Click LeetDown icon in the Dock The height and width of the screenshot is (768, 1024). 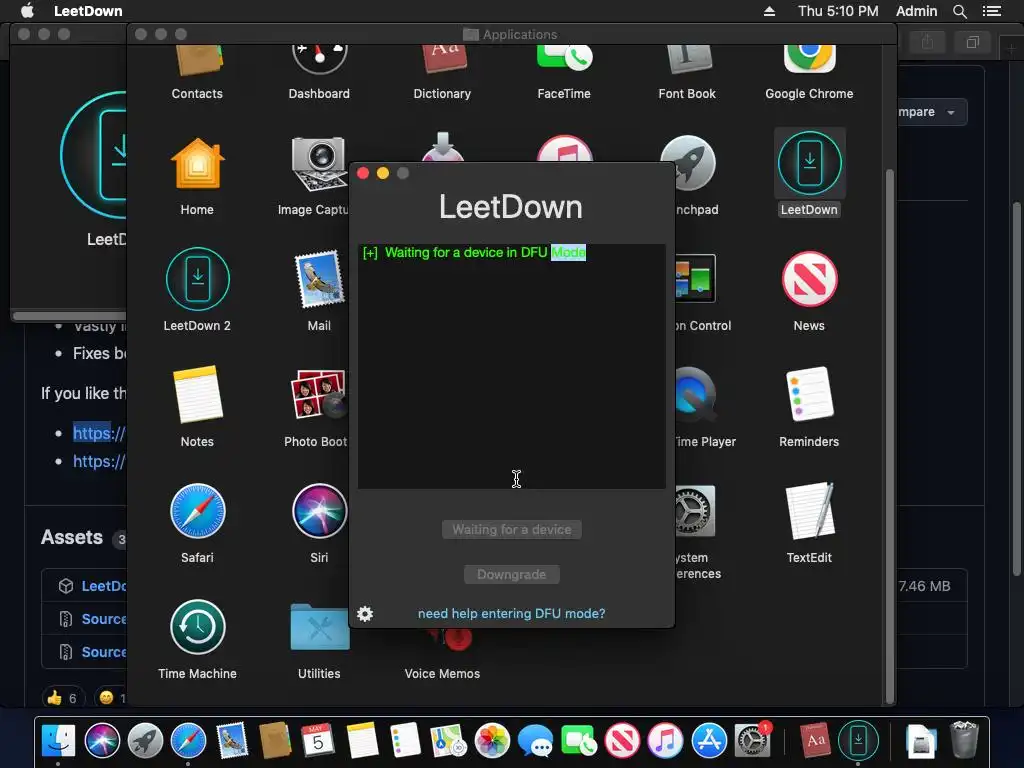(x=858, y=740)
